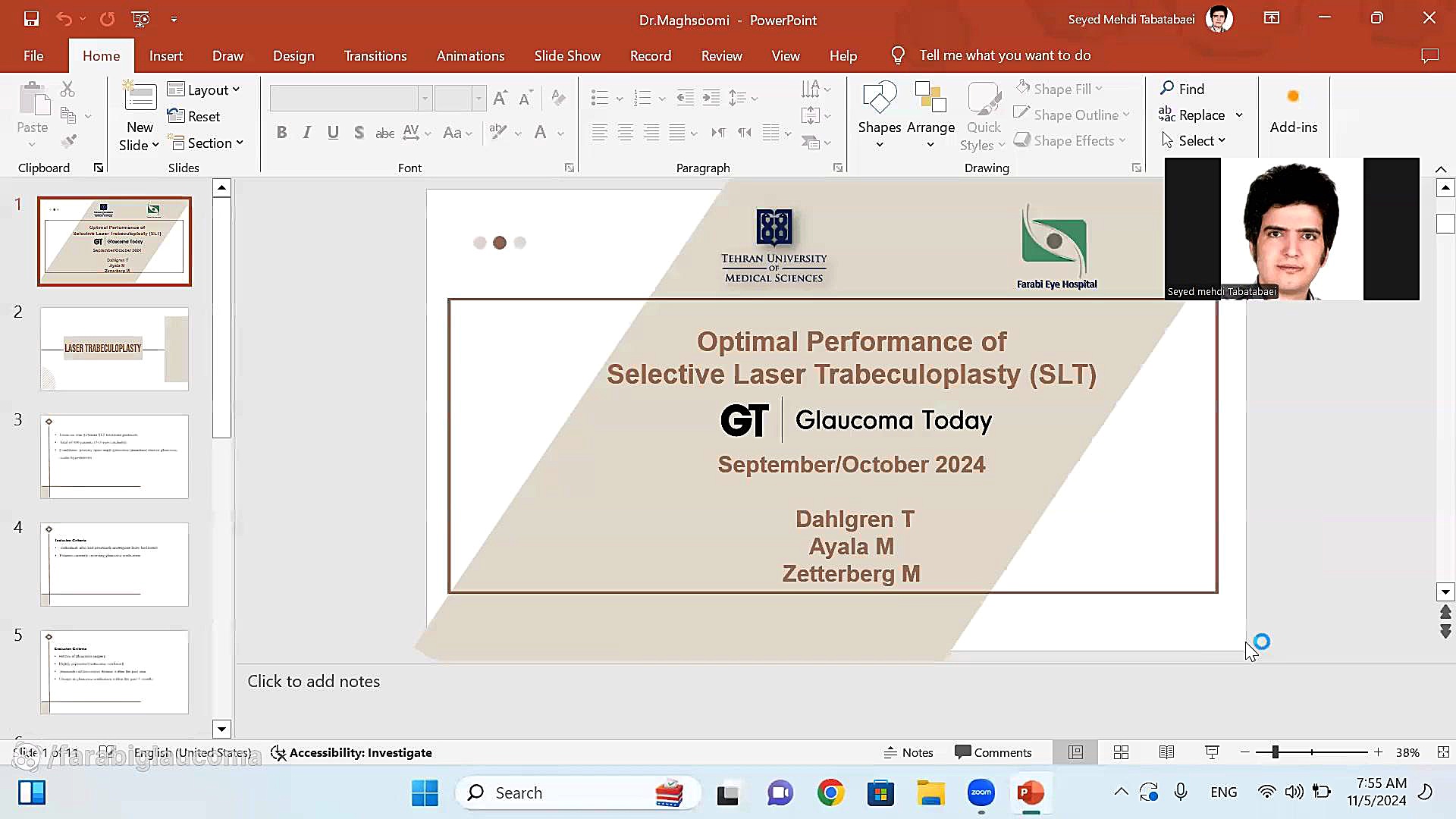
Task: Open the Slide Show tab
Action: coord(566,55)
